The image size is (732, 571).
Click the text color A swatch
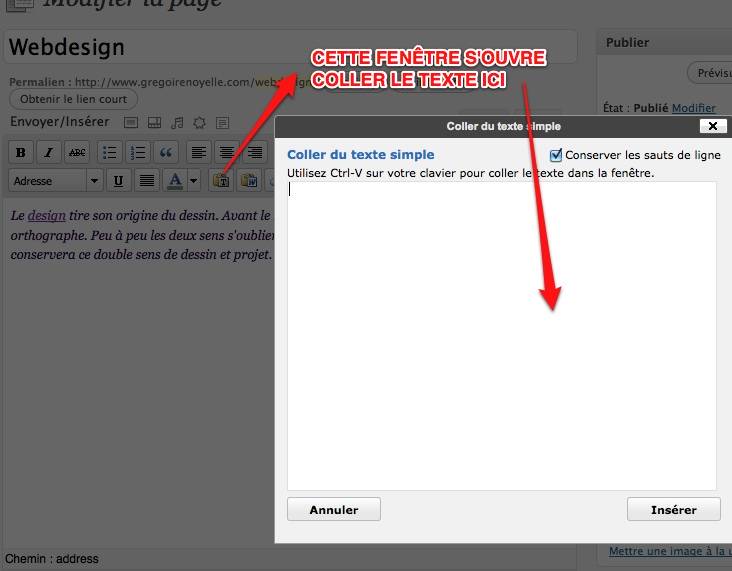point(175,181)
